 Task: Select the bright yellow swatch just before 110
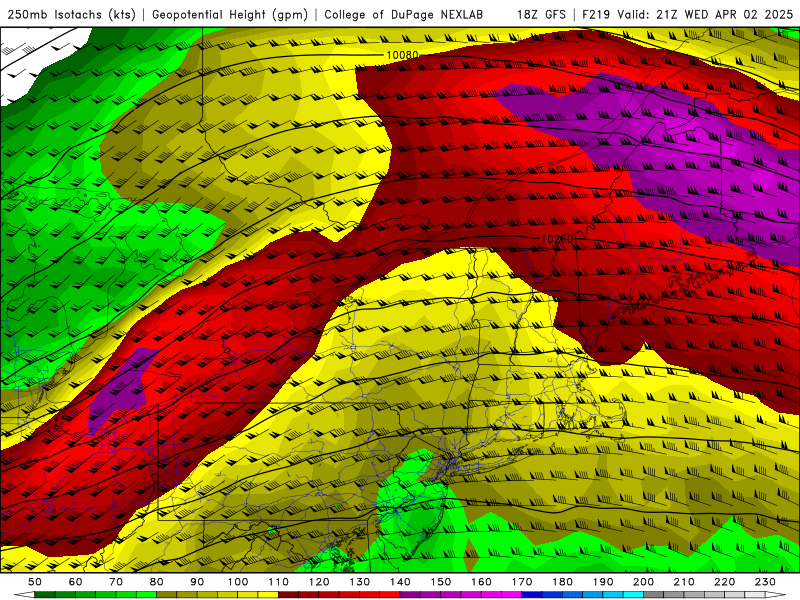coord(268,595)
